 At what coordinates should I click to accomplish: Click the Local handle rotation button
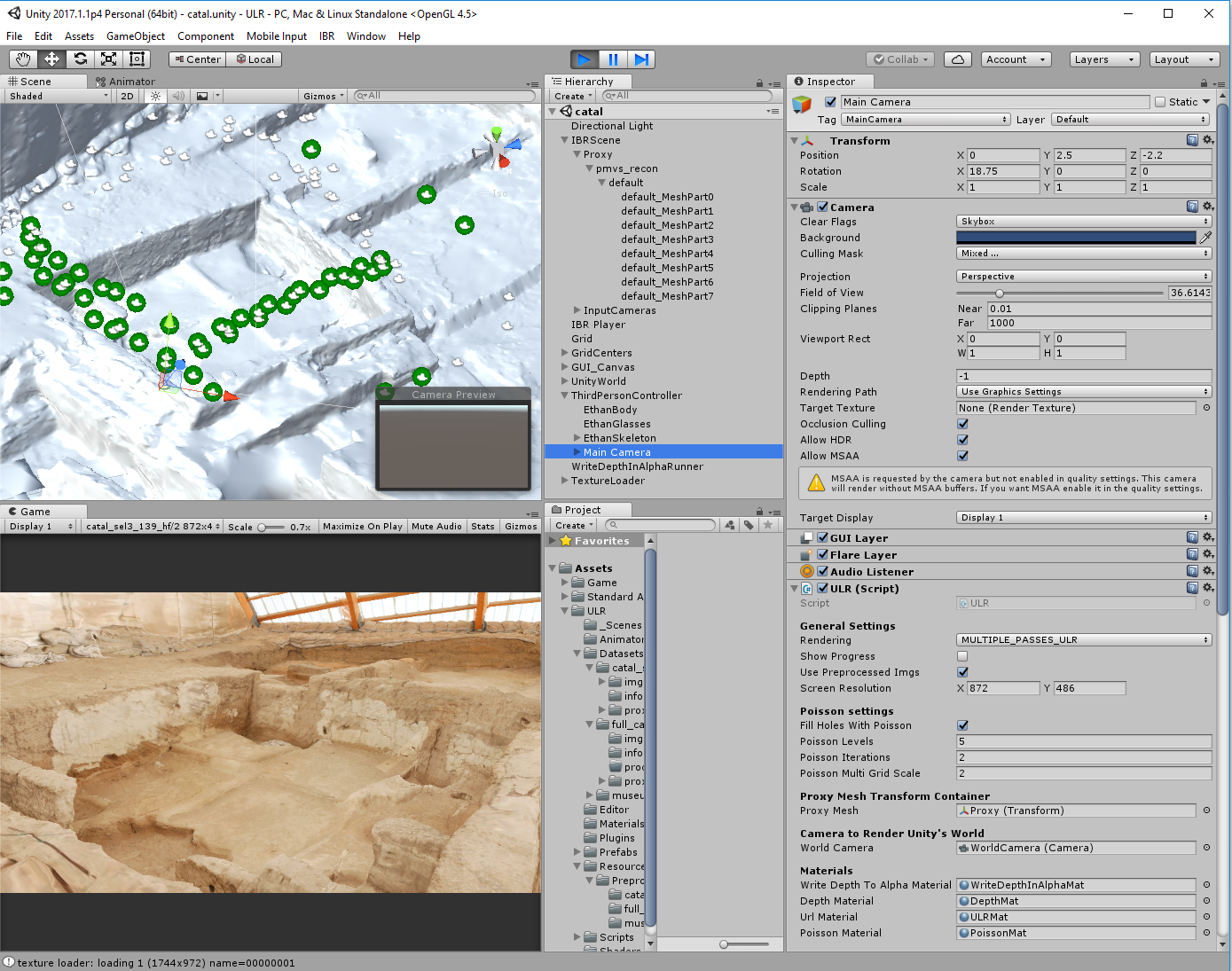pos(255,59)
